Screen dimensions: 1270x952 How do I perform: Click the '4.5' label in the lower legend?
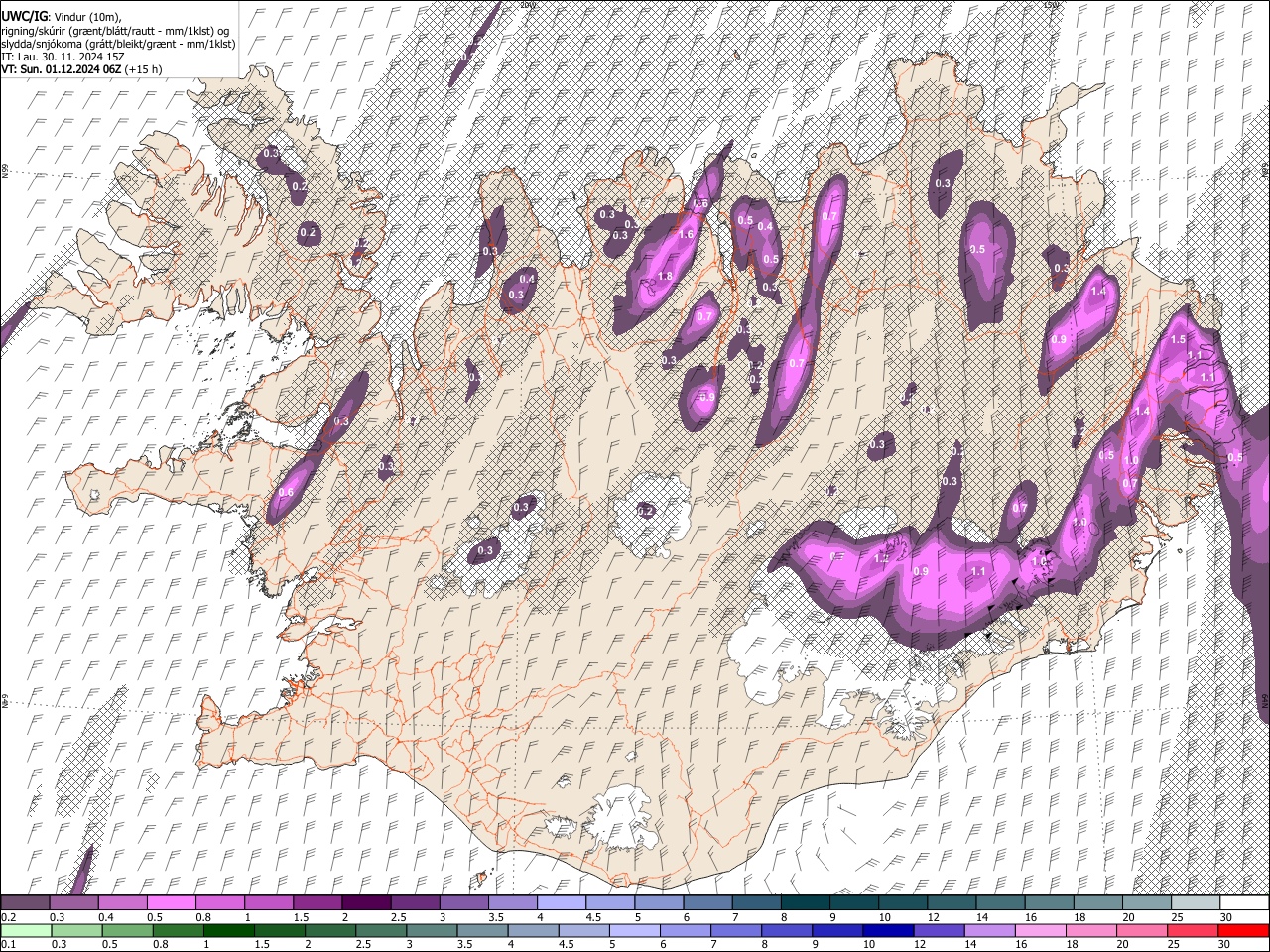click(566, 945)
